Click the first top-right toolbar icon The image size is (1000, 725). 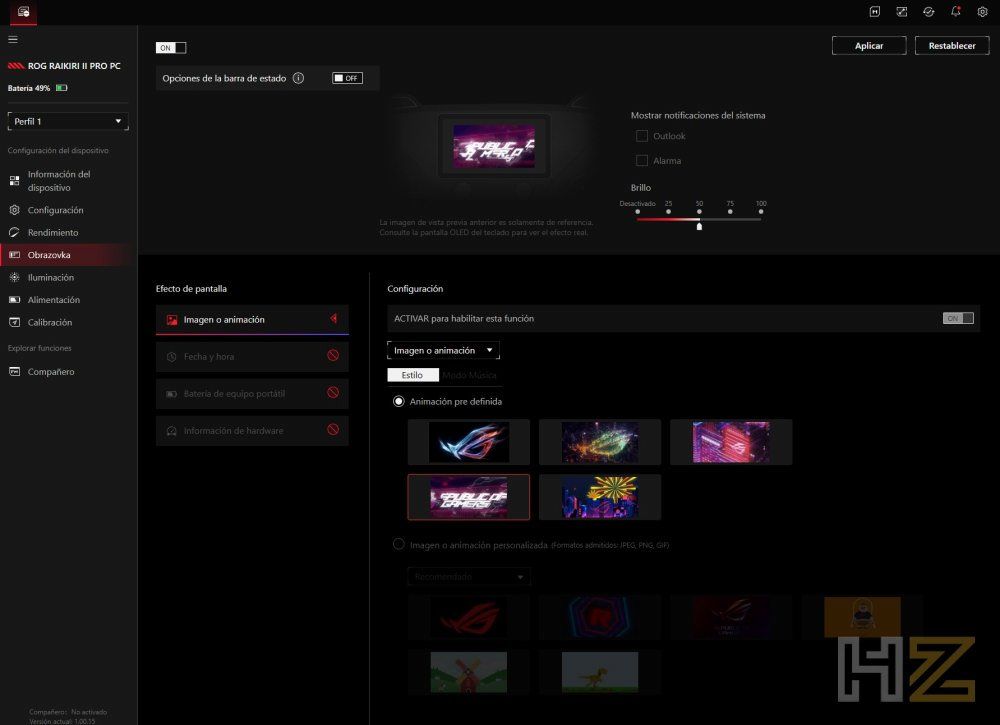(x=875, y=11)
